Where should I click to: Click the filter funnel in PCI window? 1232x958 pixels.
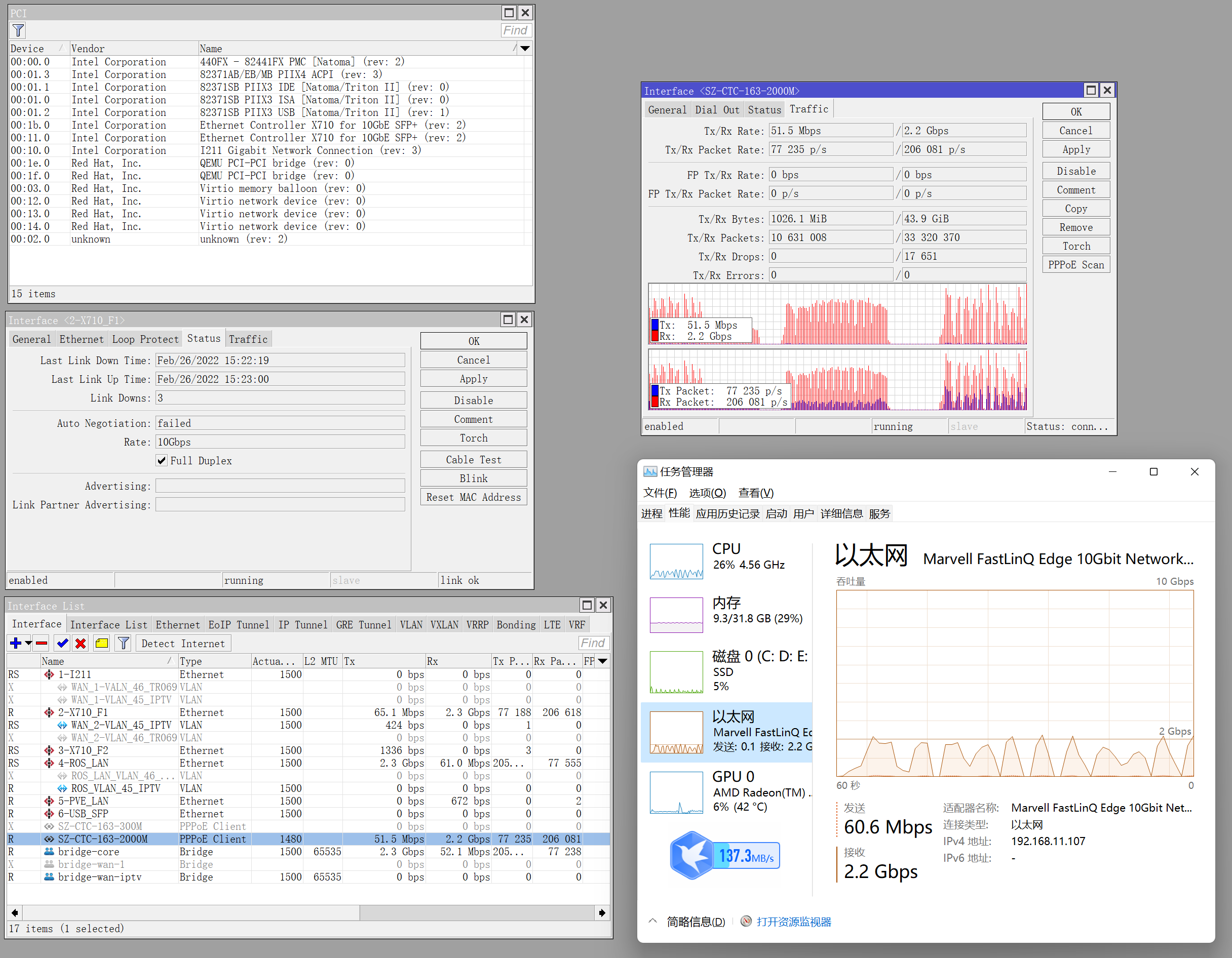click(18, 30)
